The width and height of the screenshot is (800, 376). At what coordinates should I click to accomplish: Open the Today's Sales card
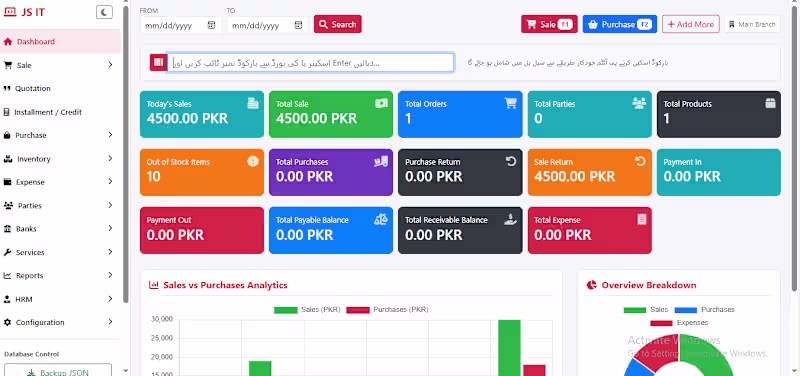point(202,114)
